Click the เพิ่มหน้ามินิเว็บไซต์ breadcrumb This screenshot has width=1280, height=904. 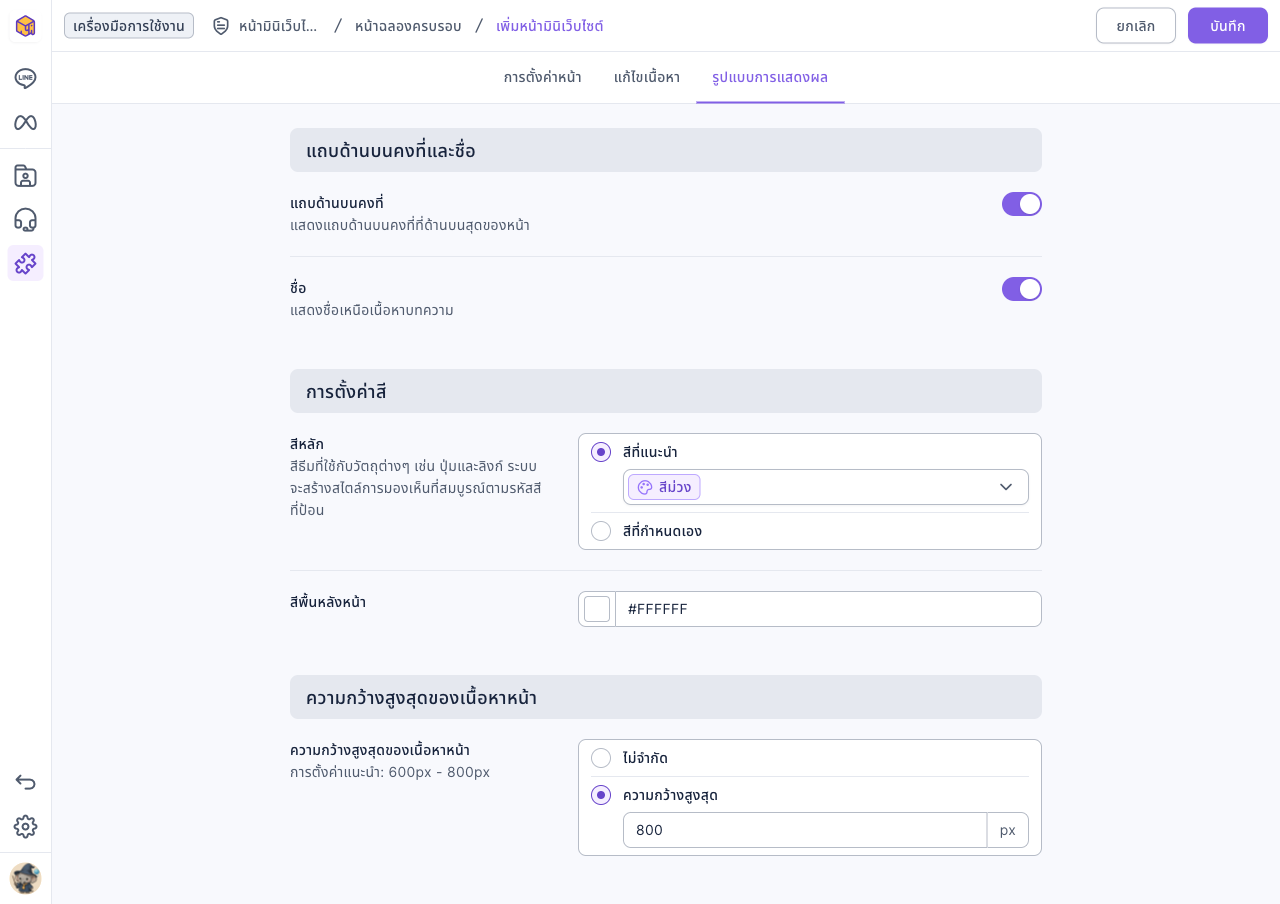550,26
